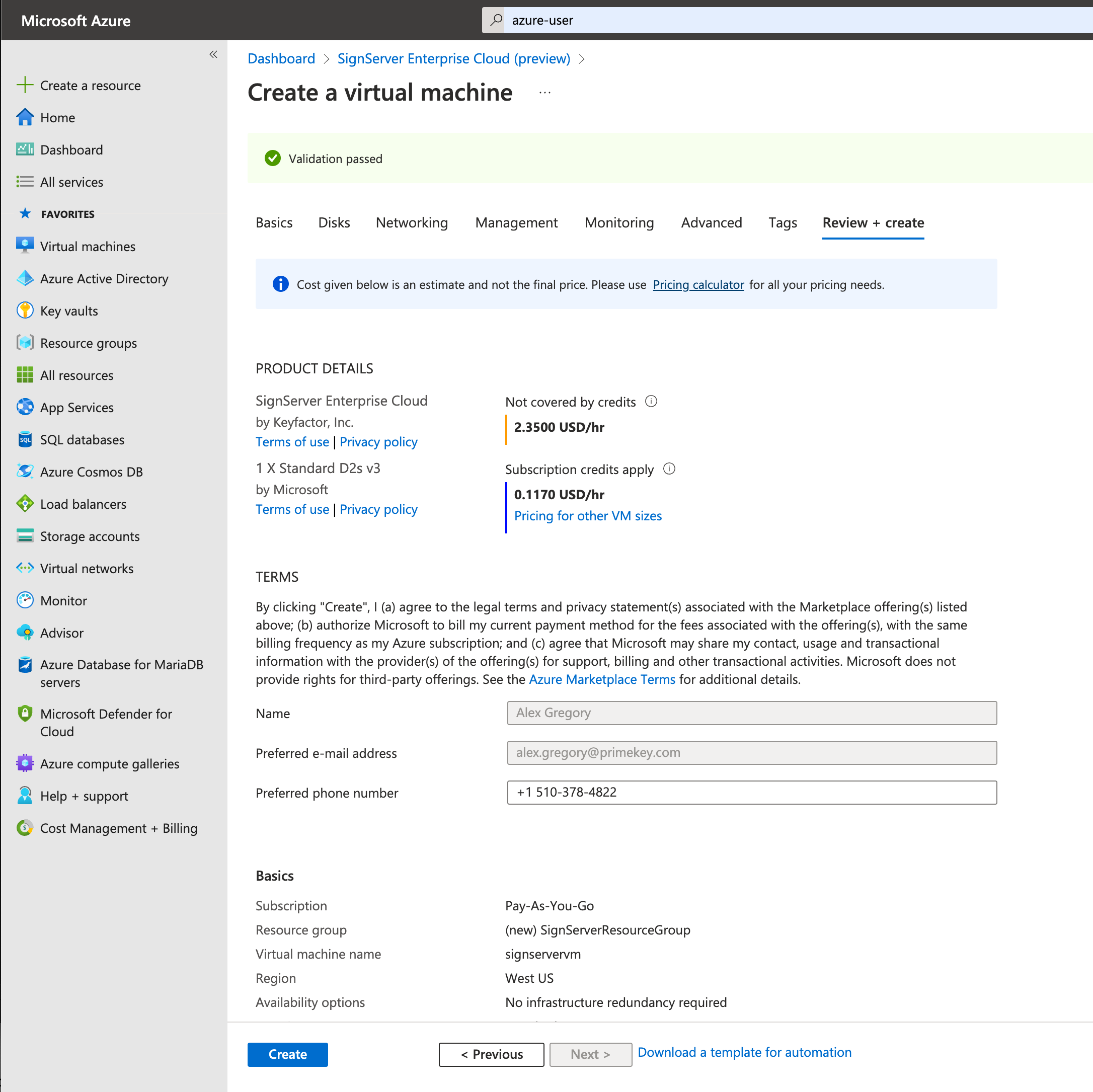Viewport: 1093px width, 1092px height.
Task: Click the chevron after the SignServer breadcrumb
Action: [582, 59]
